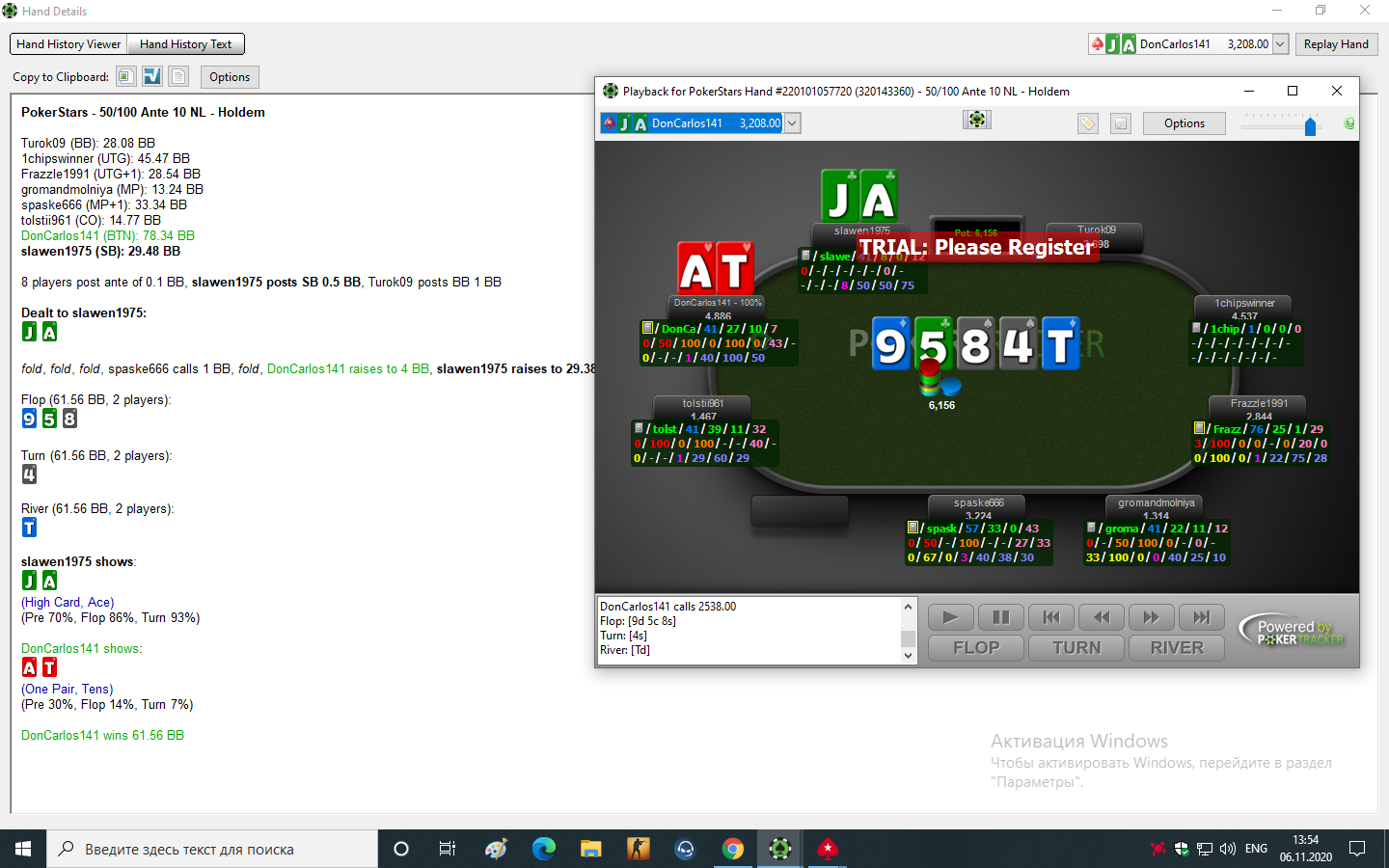Image resolution: width=1389 pixels, height=868 pixels.
Task: Click '(High Card, Ace)' result text
Action: tap(68, 602)
